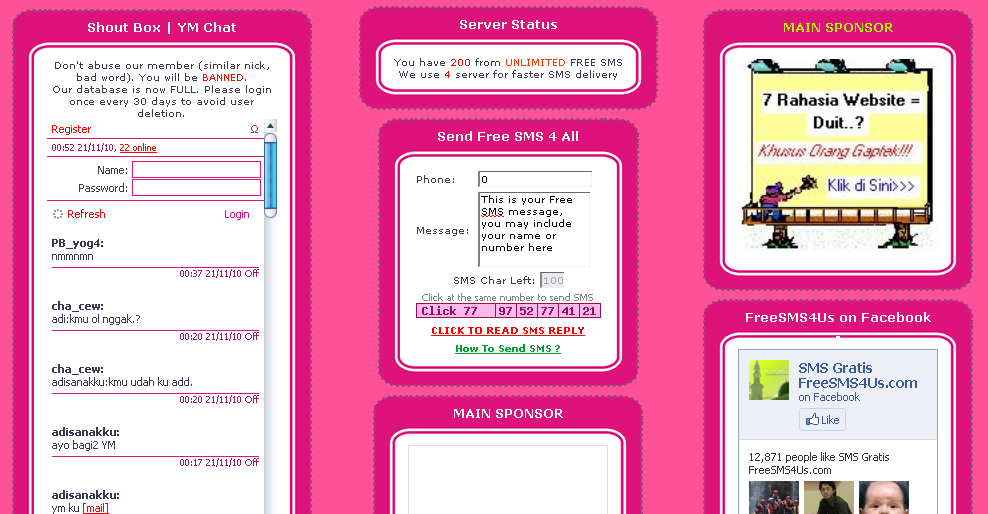Viewport: 988px width, 514px height.
Task: Click the PB_yog4 username
Action: pos(78,243)
